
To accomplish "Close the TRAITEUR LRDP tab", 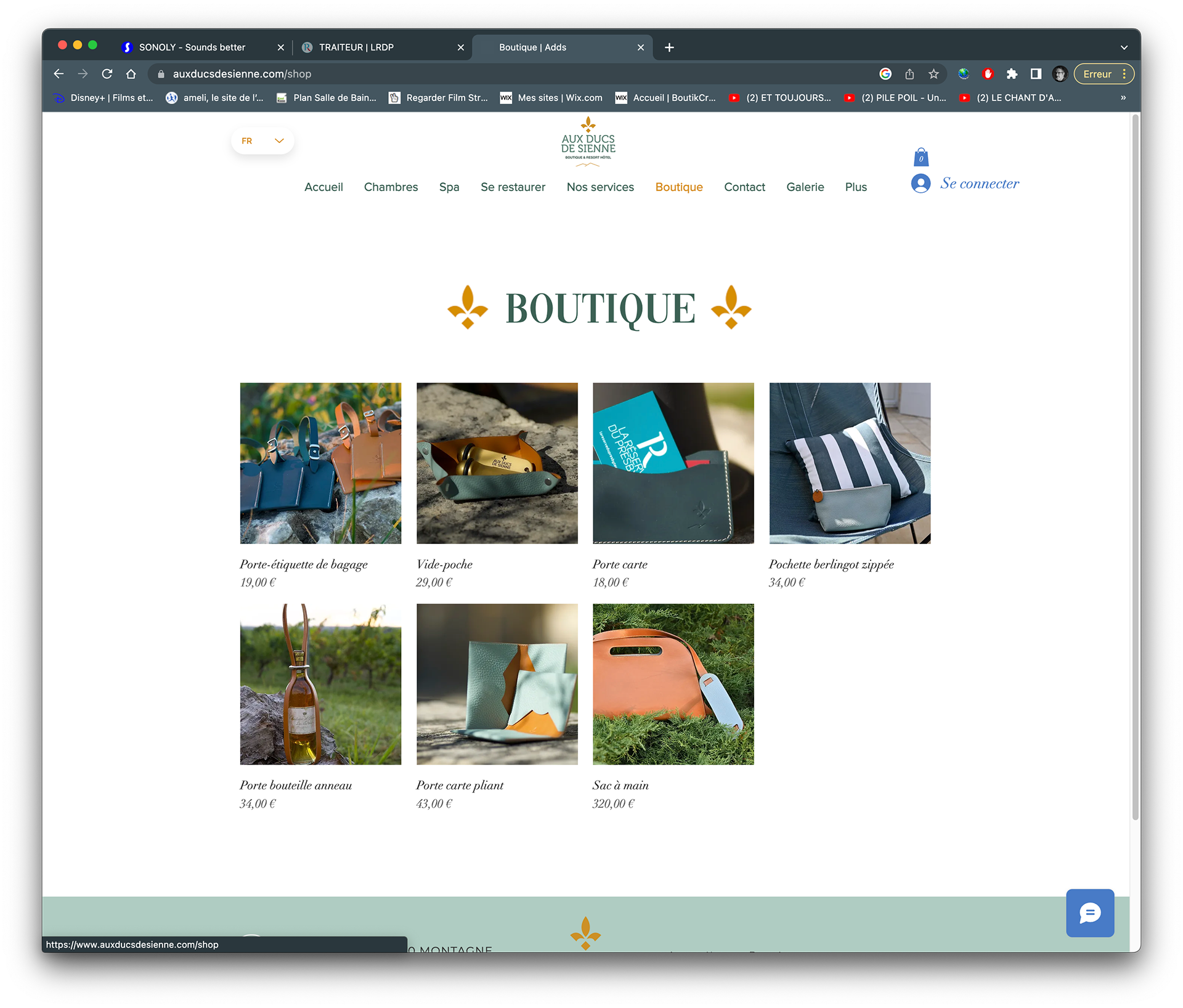I will 460,47.
